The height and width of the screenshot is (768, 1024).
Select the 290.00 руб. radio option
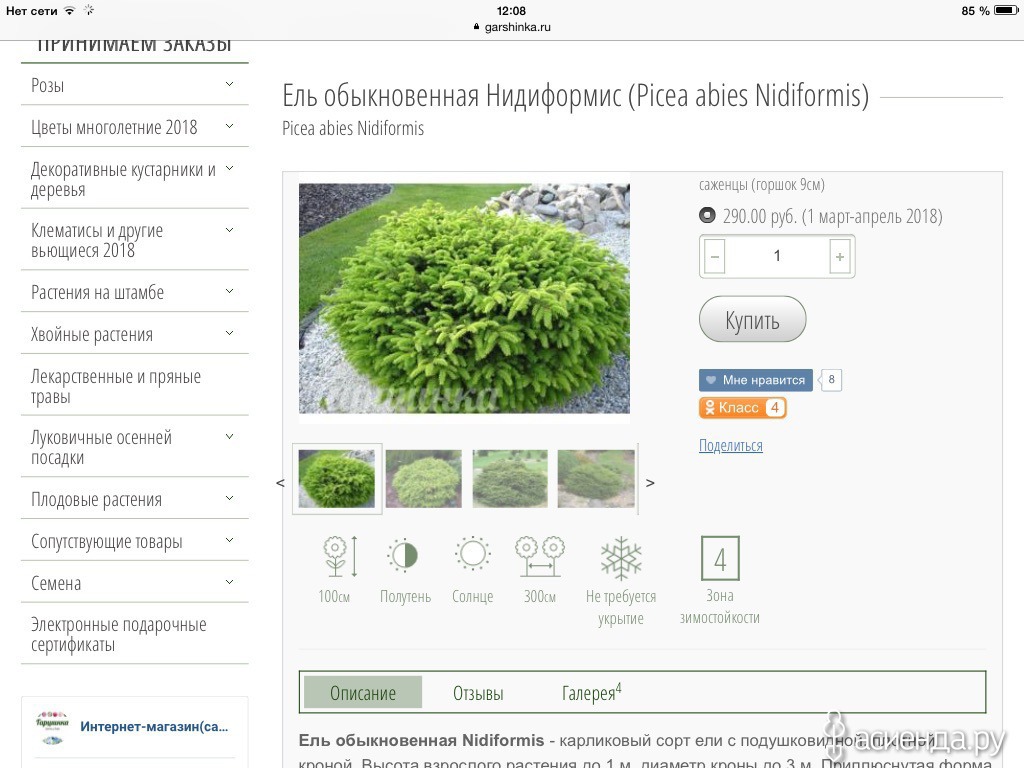(x=707, y=215)
